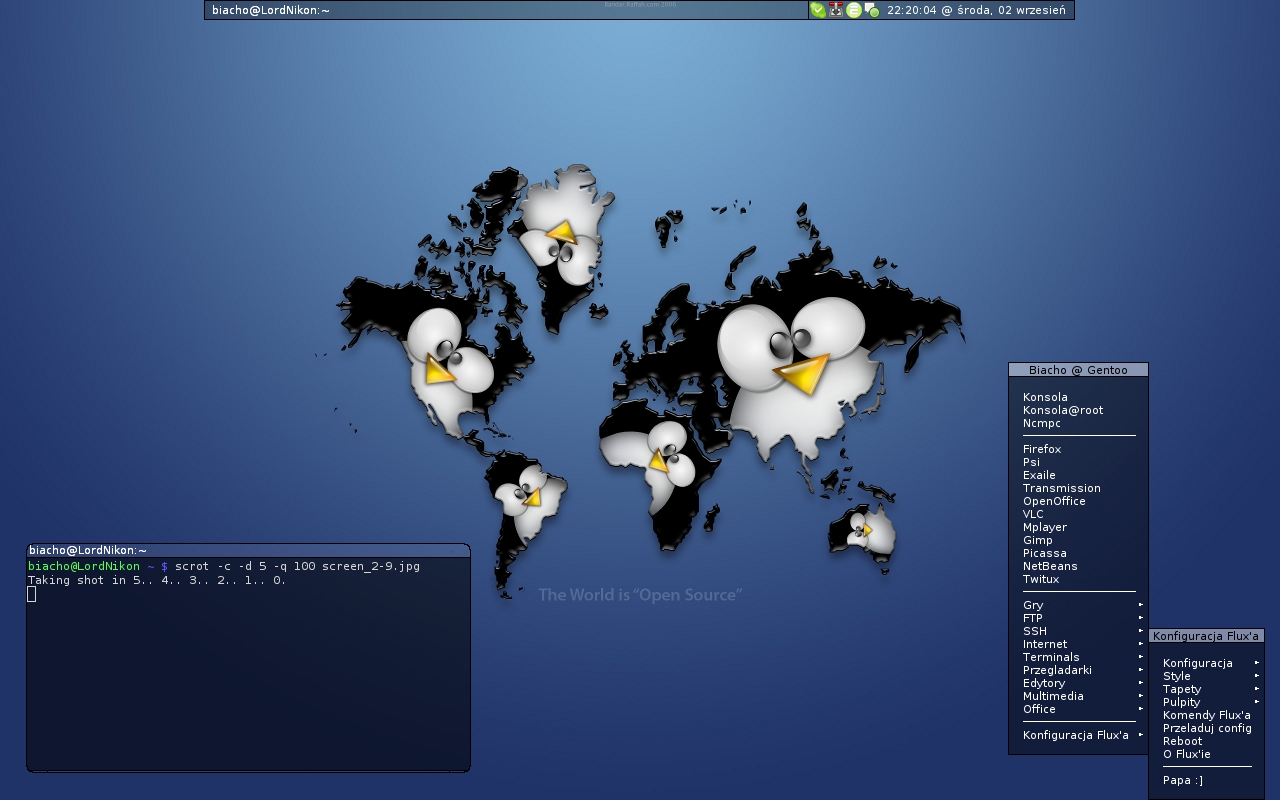The width and height of the screenshot is (1280, 800).
Task: Launch OpenOffice from the menu
Action: (1078, 501)
